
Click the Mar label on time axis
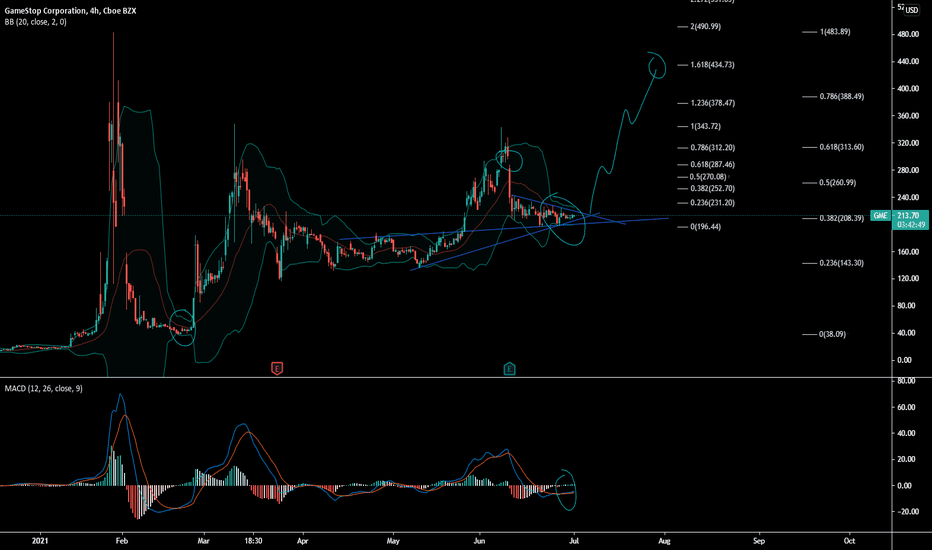(203, 541)
